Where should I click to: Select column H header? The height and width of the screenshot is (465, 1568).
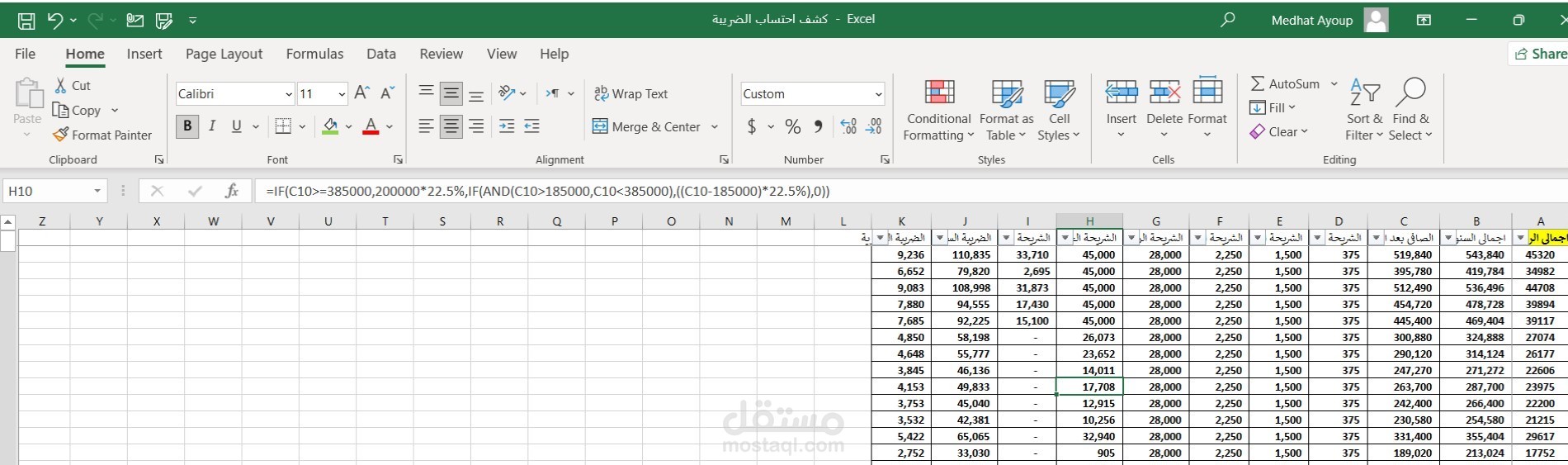(x=1089, y=221)
